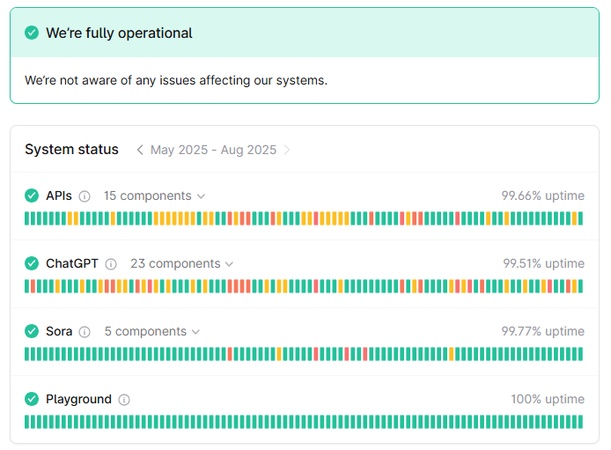611x450 pixels.
Task: Click the second bar (red) in ChatGPT timeline
Action: coord(33,286)
